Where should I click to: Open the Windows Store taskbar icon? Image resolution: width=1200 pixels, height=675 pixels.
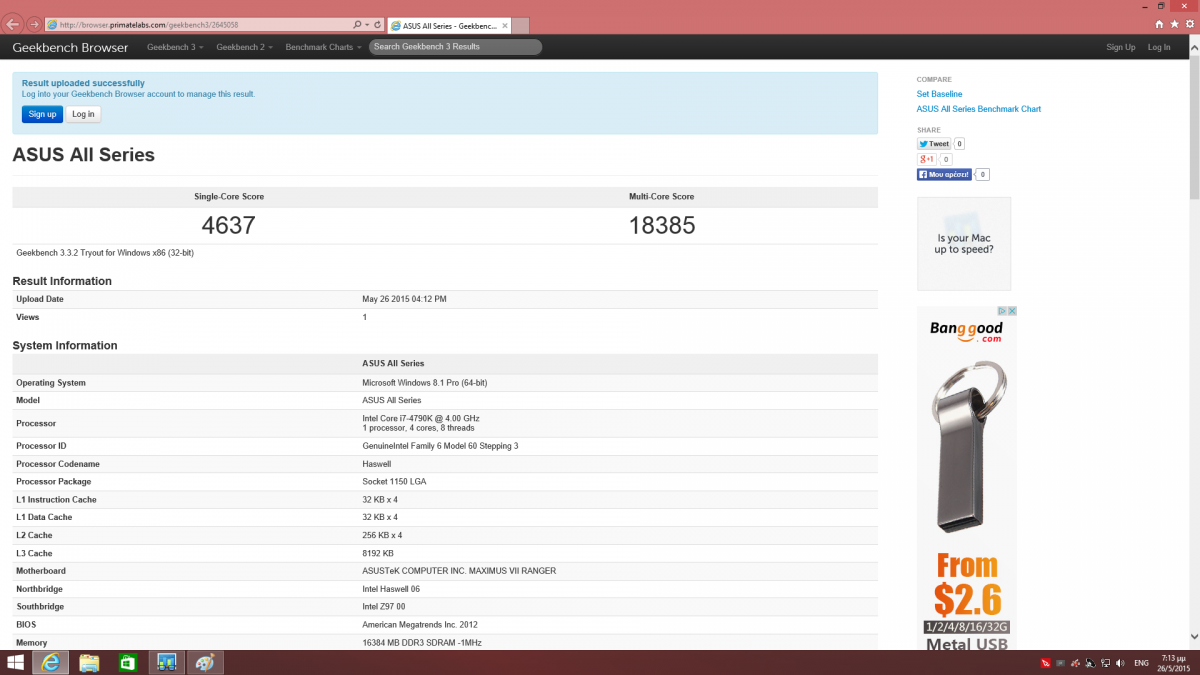point(128,662)
